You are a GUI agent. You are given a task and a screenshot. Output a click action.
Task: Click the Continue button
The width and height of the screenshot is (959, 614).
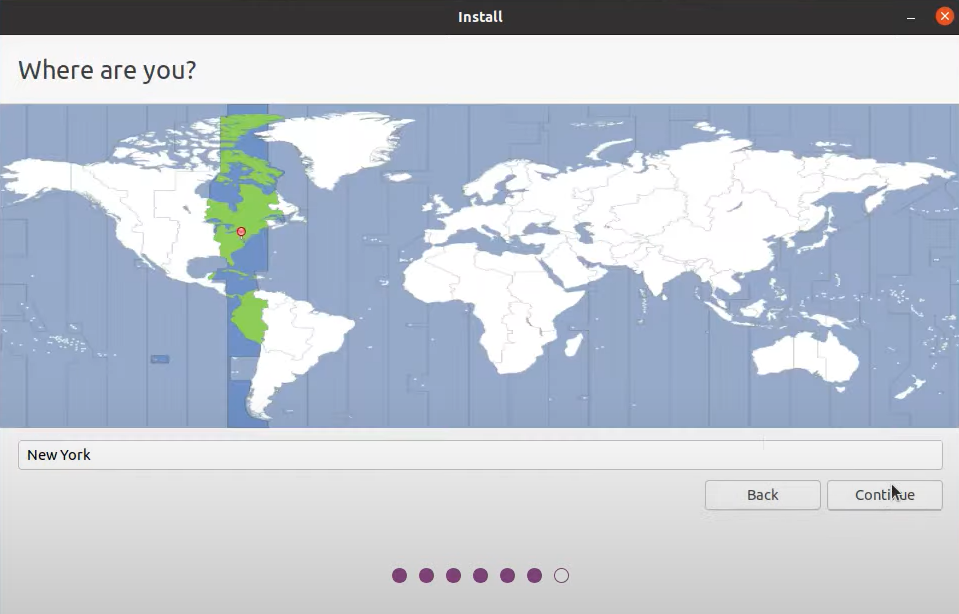[x=884, y=495]
